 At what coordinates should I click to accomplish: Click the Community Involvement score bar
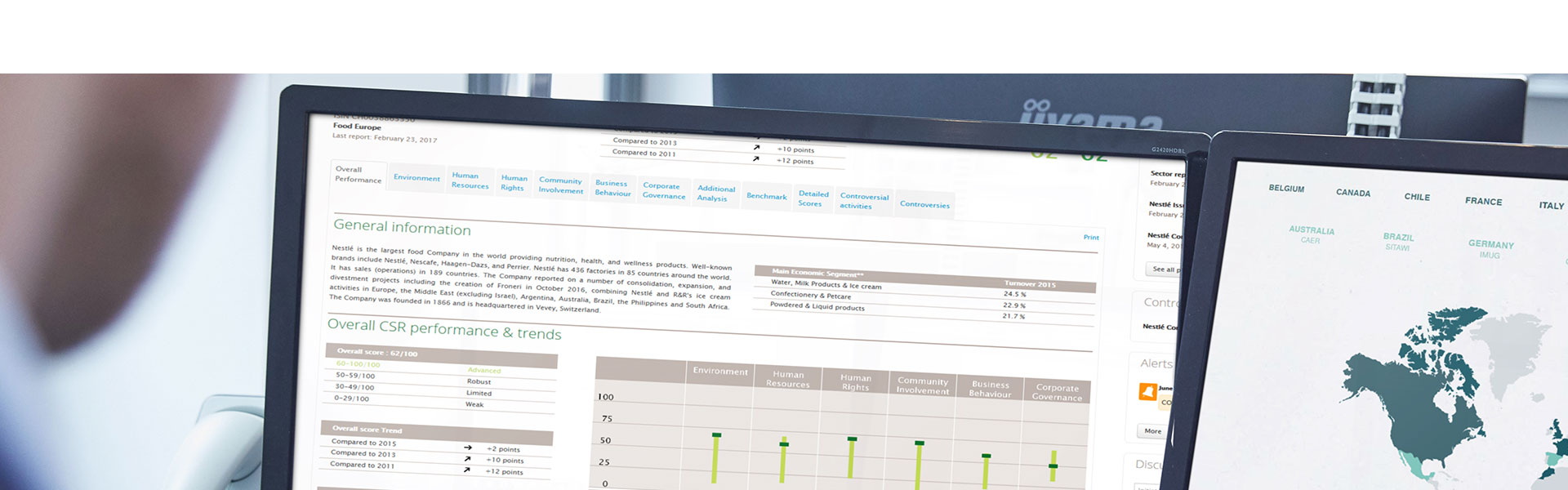click(919, 465)
